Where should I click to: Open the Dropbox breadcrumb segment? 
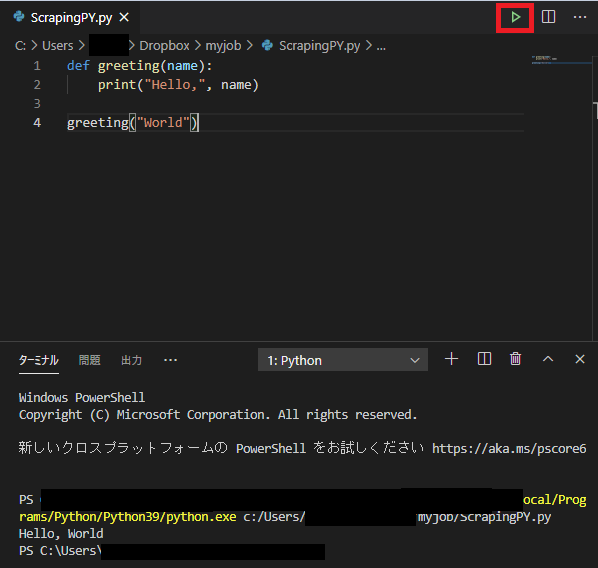pyautogui.click(x=164, y=46)
